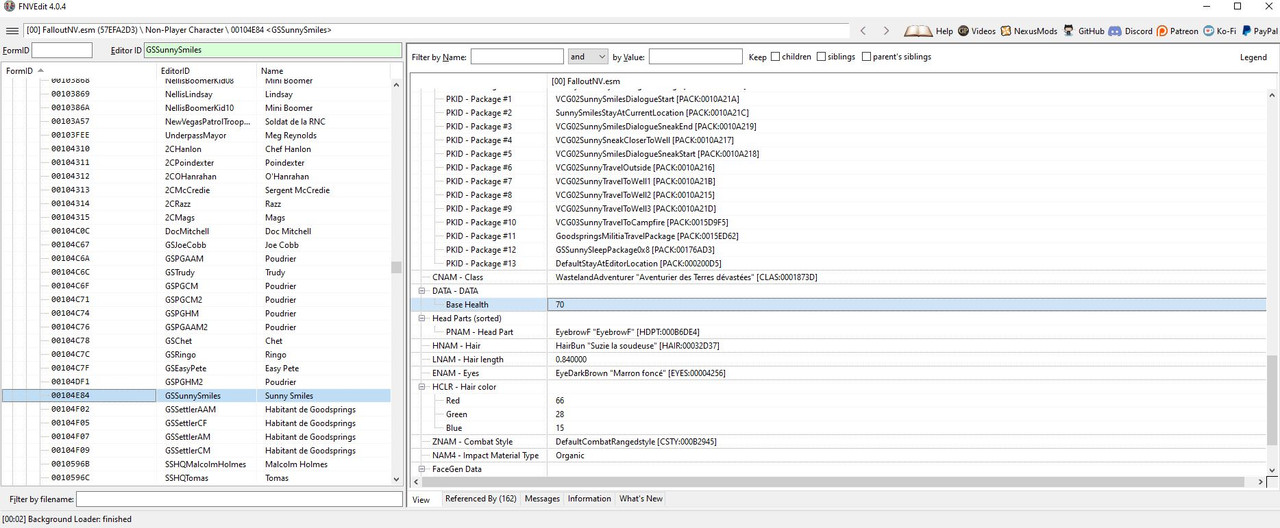Select the GSJoeCobb record row
This screenshot has height=528, width=1280.
[196, 245]
